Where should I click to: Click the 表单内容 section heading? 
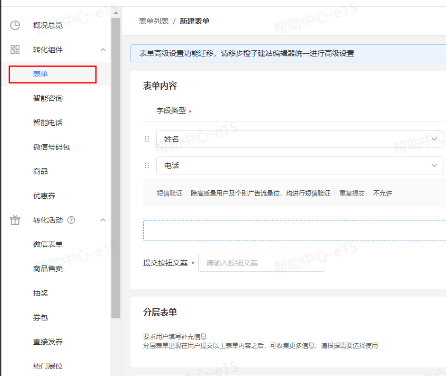click(160, 86)
